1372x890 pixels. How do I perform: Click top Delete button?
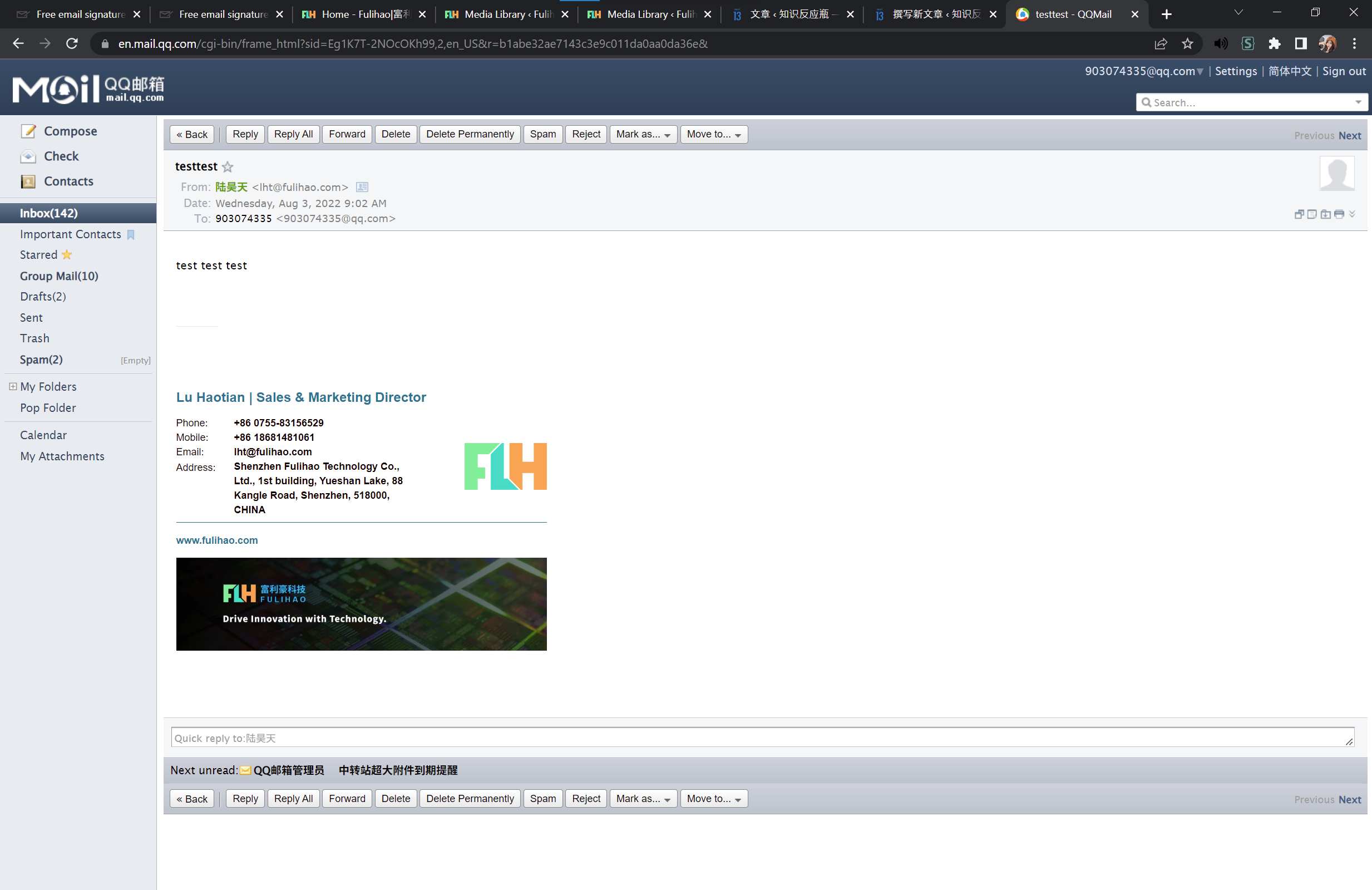coord(396,134)
